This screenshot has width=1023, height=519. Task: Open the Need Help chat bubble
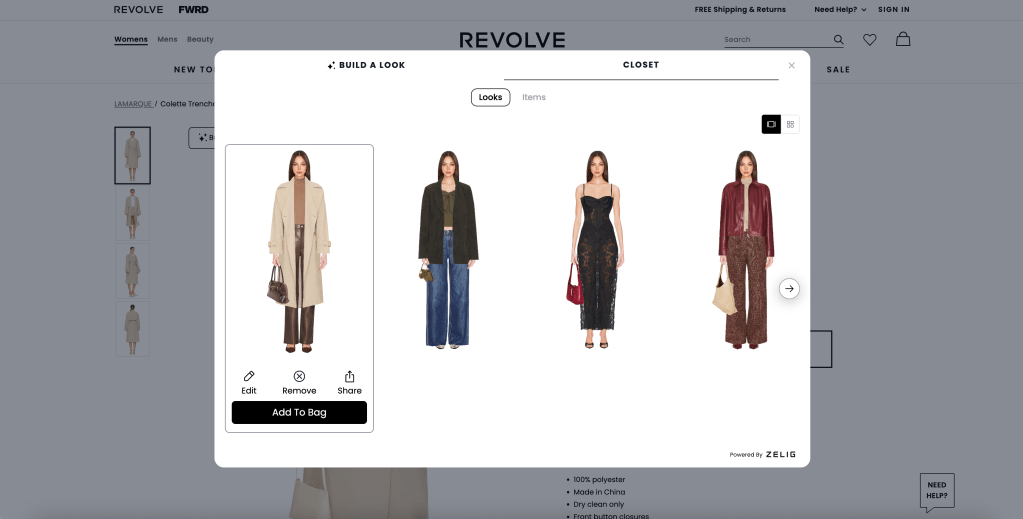coord(937,491)
